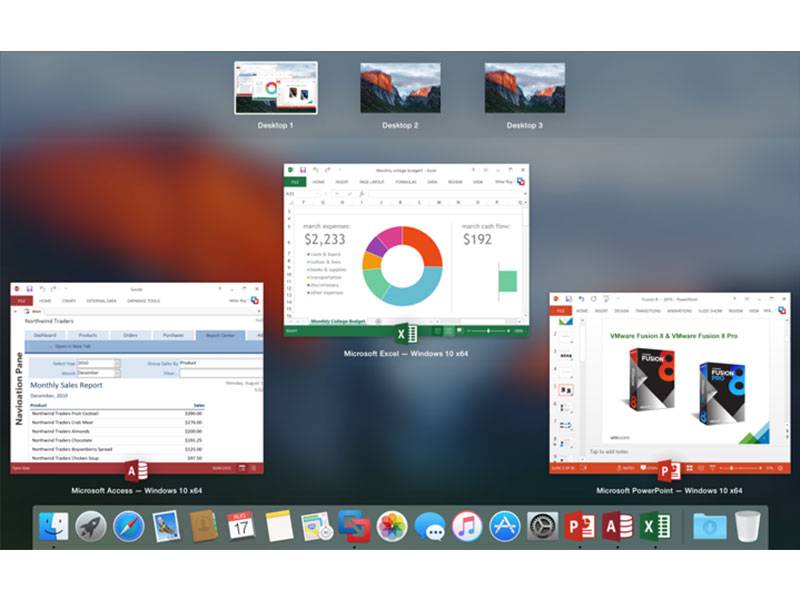800x600 pixels.
Task: Open Trash in the Dock
Action: 747,526
